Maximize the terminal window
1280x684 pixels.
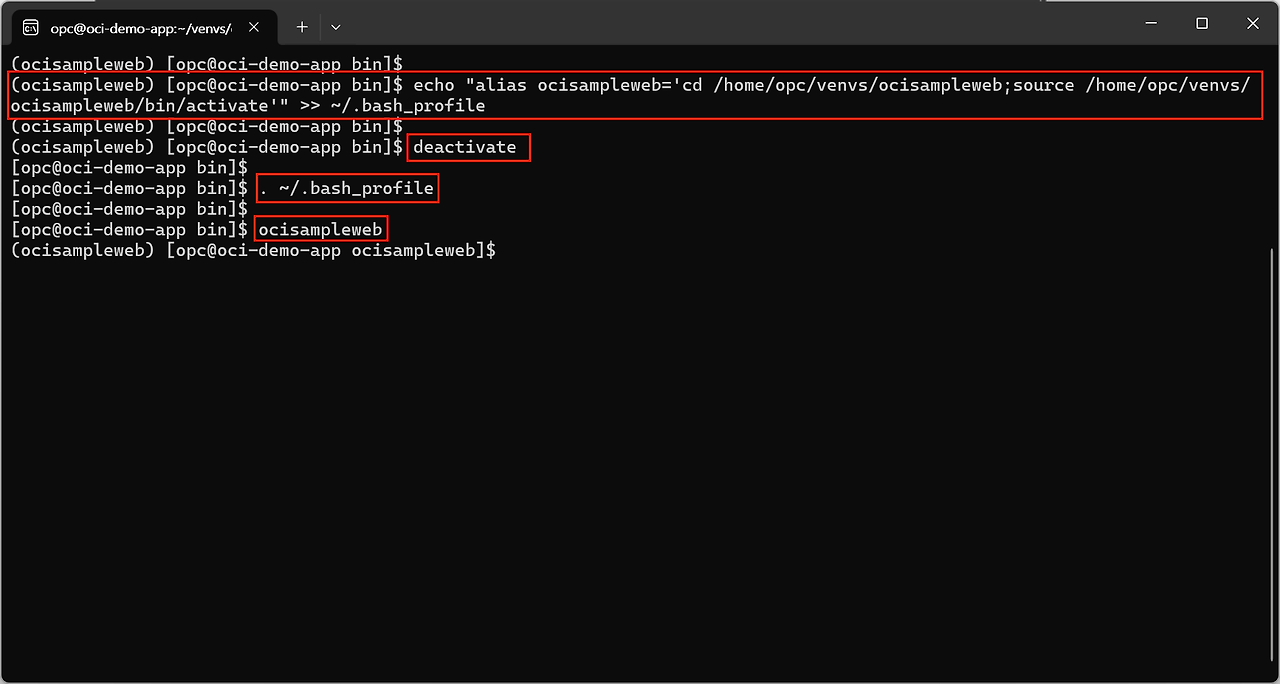click(x=1202, y=23)
